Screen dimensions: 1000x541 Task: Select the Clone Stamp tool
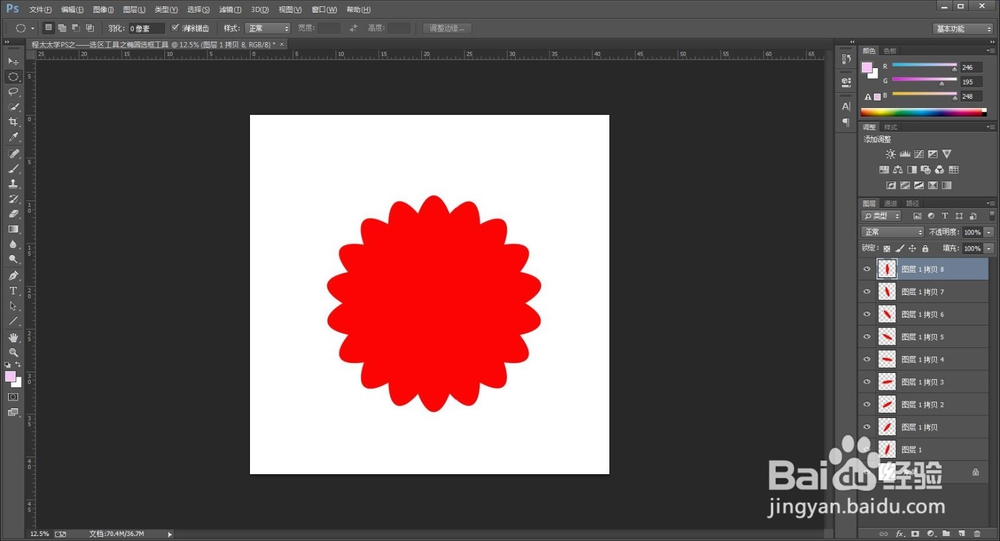point(13,184)
